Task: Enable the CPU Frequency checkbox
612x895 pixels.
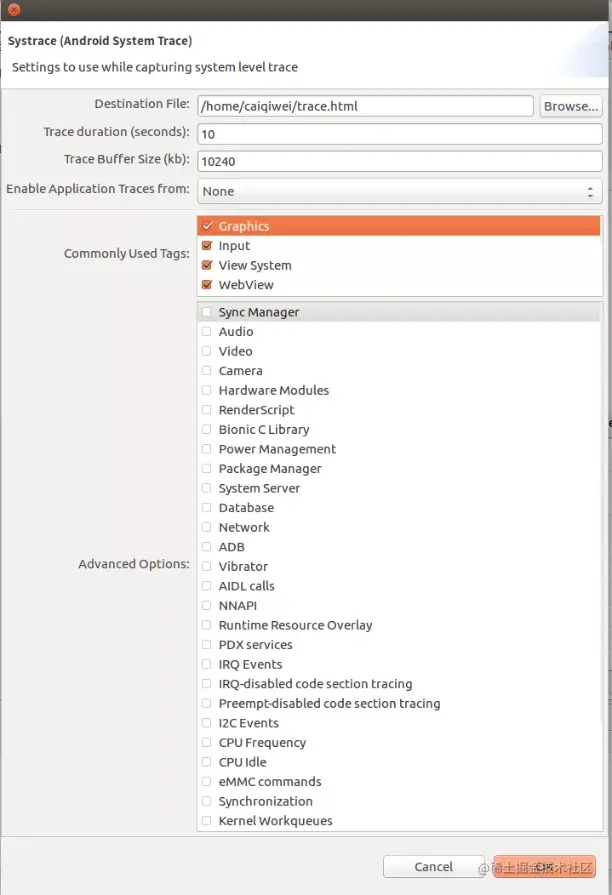Action: click(207, 743)
